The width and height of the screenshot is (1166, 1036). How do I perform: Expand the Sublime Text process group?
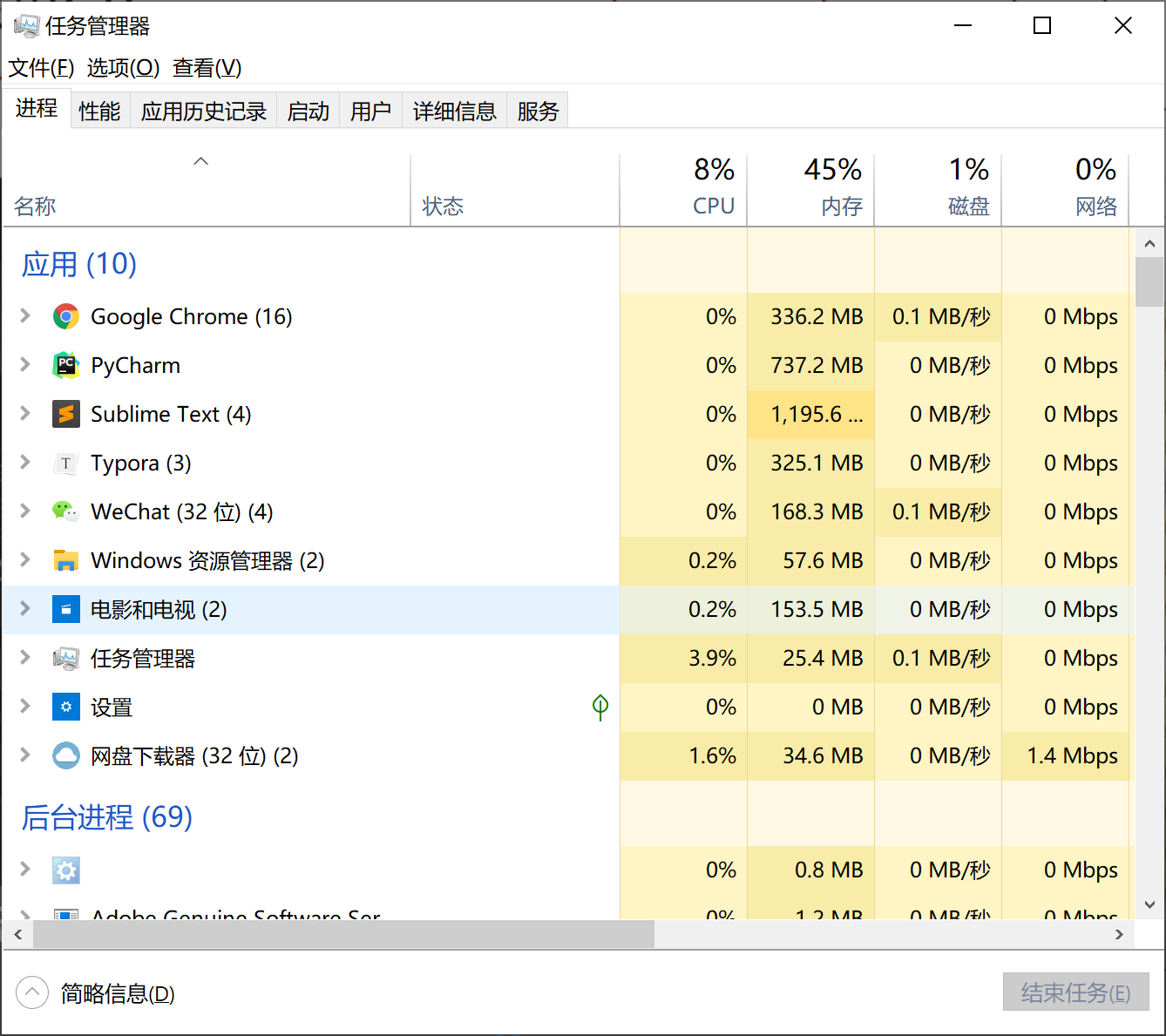[25, 413]
